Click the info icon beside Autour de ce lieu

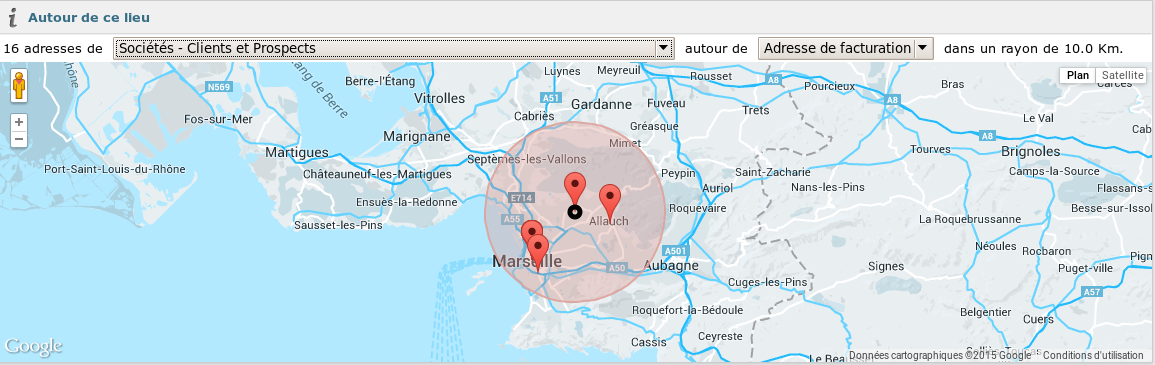pos(13,17)
